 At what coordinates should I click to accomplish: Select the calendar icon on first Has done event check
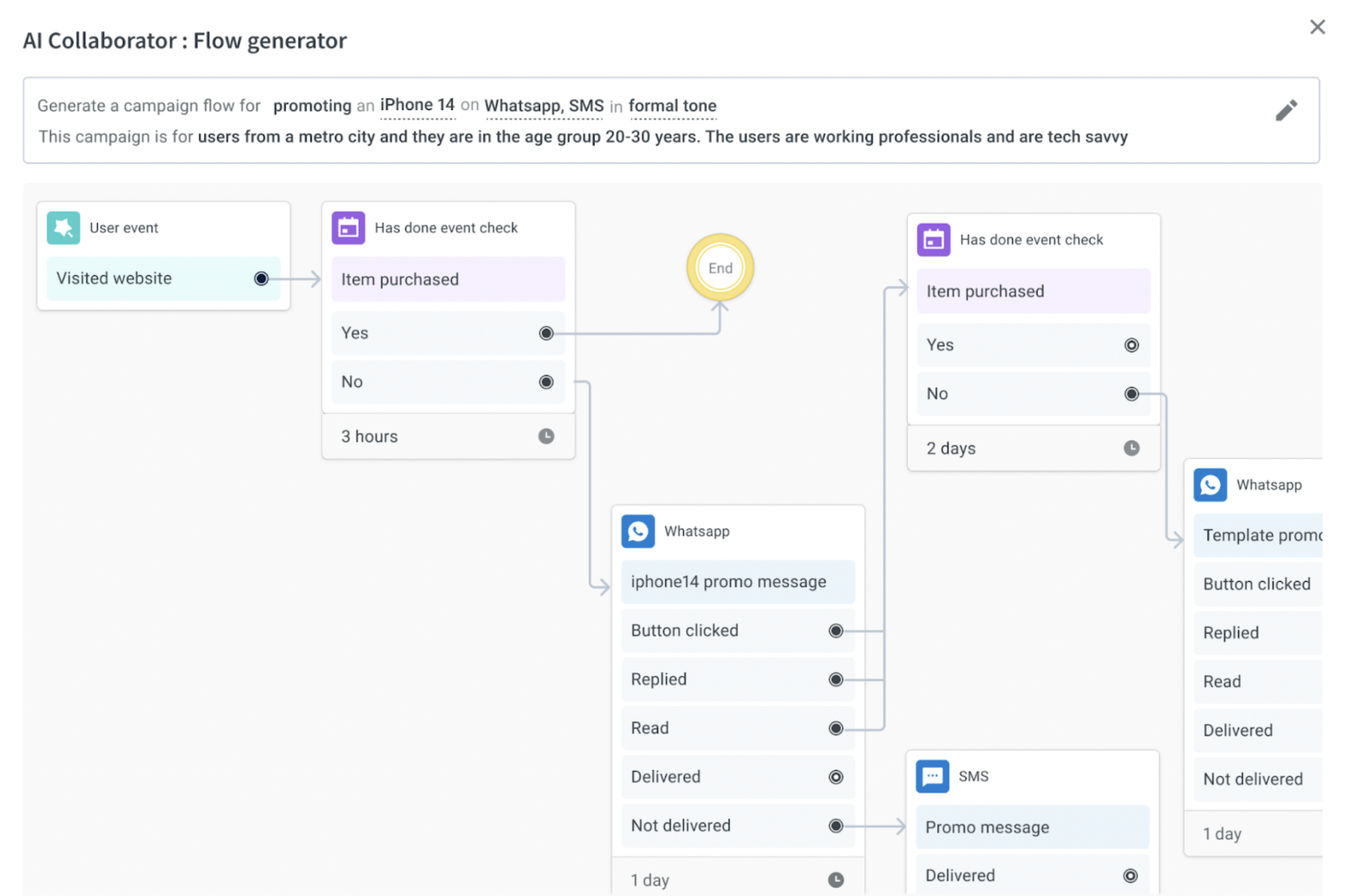click(x=348, y=227)
